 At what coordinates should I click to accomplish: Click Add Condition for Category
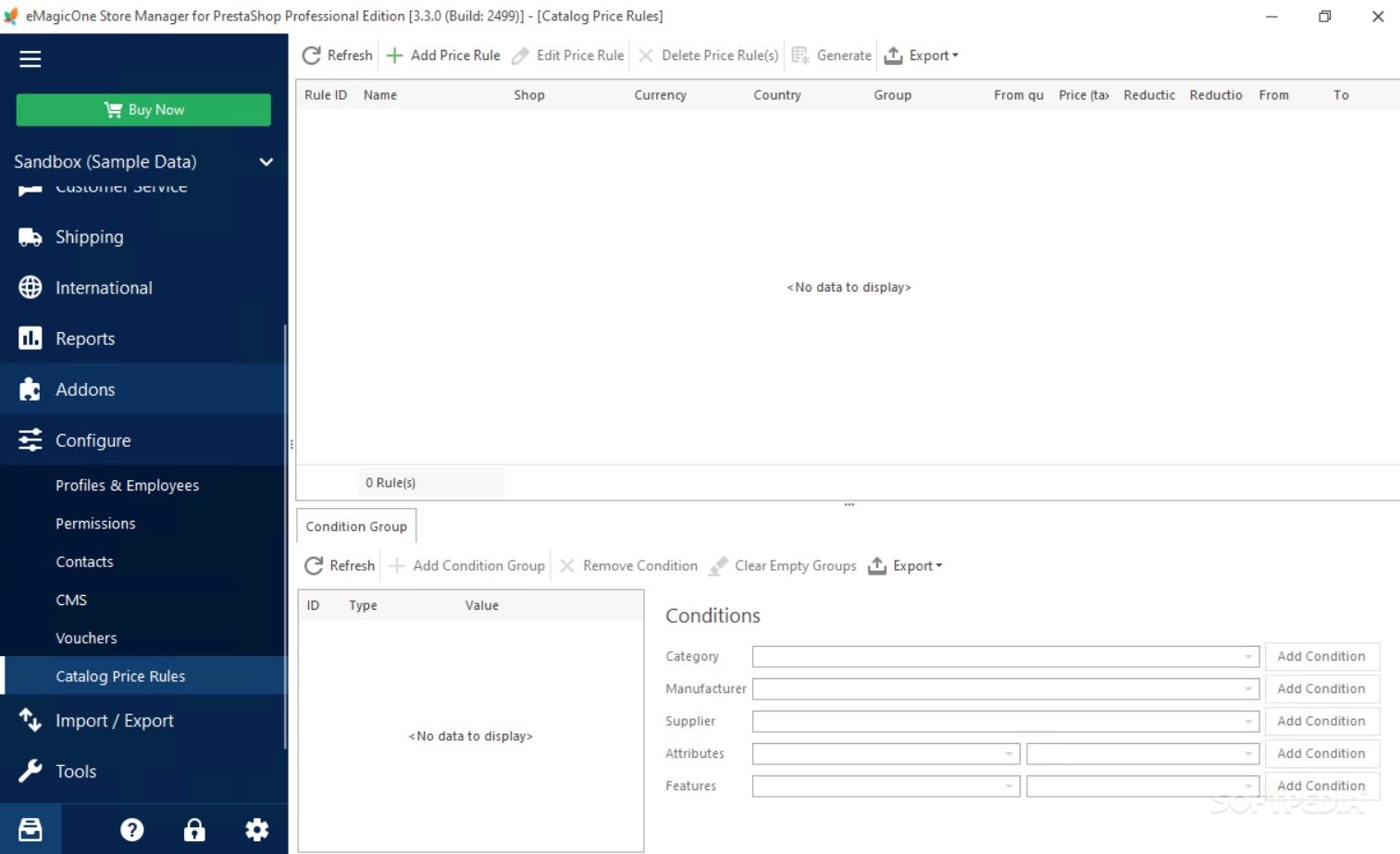click(1321, 656)
